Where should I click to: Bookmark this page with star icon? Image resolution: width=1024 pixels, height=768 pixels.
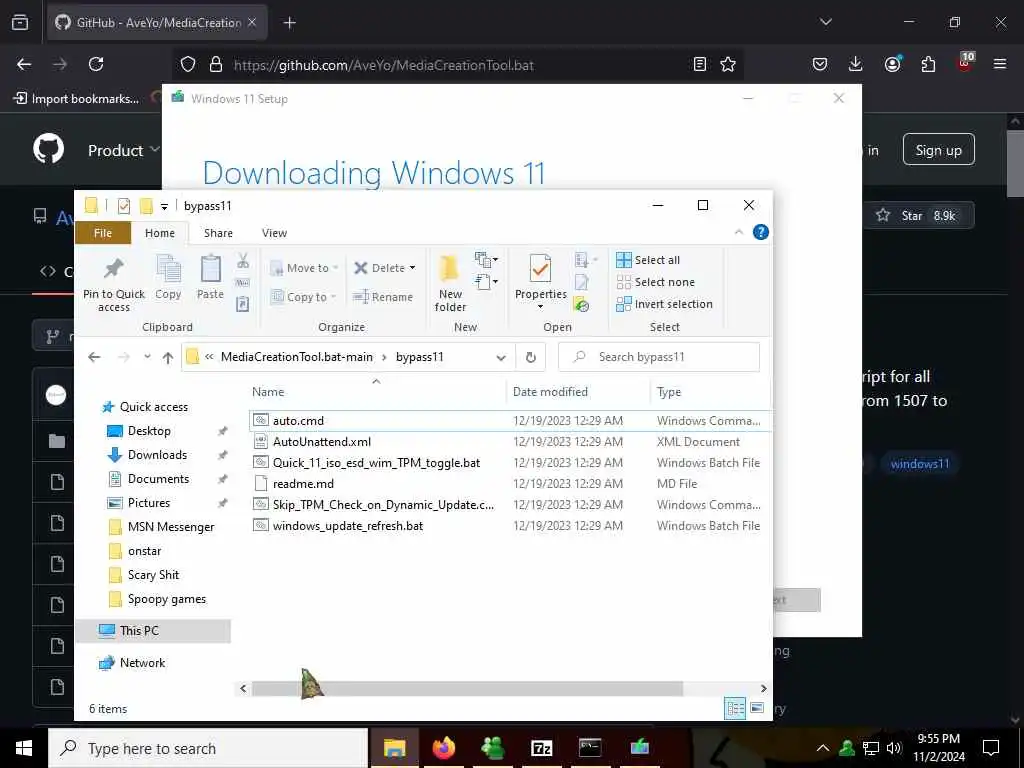tap(728, 64)
